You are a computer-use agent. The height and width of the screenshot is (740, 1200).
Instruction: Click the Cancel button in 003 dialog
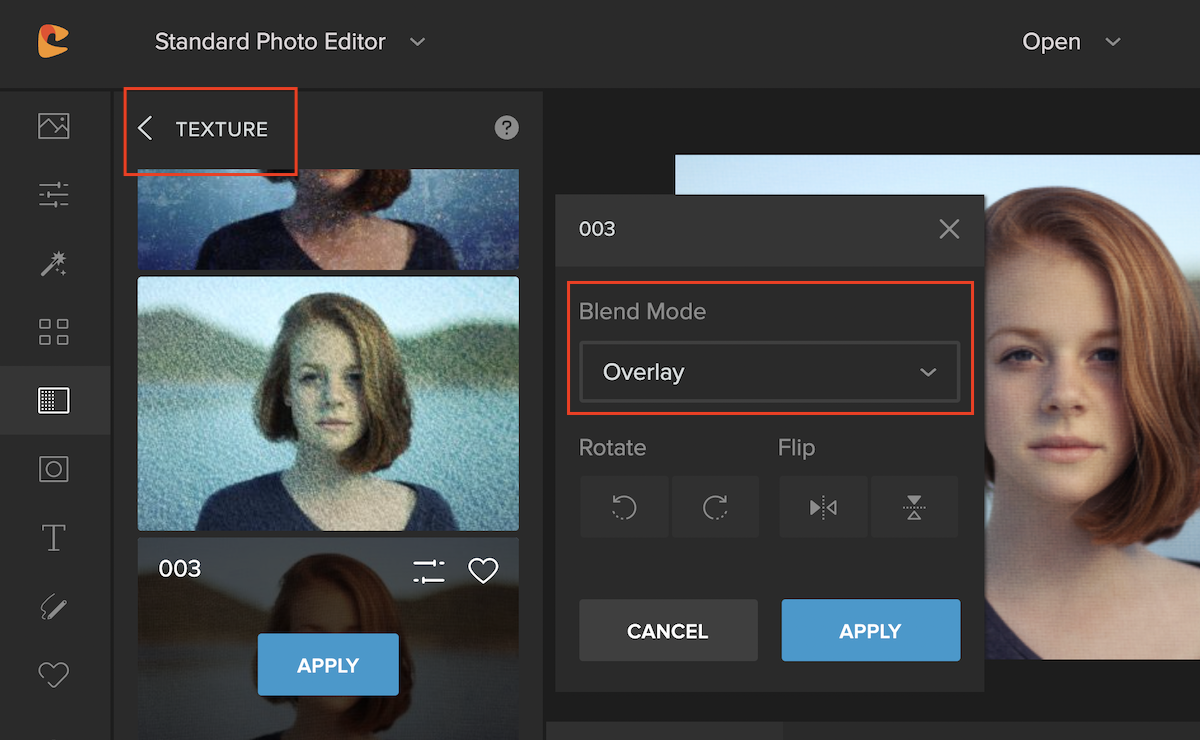click(x=668, y=630)
